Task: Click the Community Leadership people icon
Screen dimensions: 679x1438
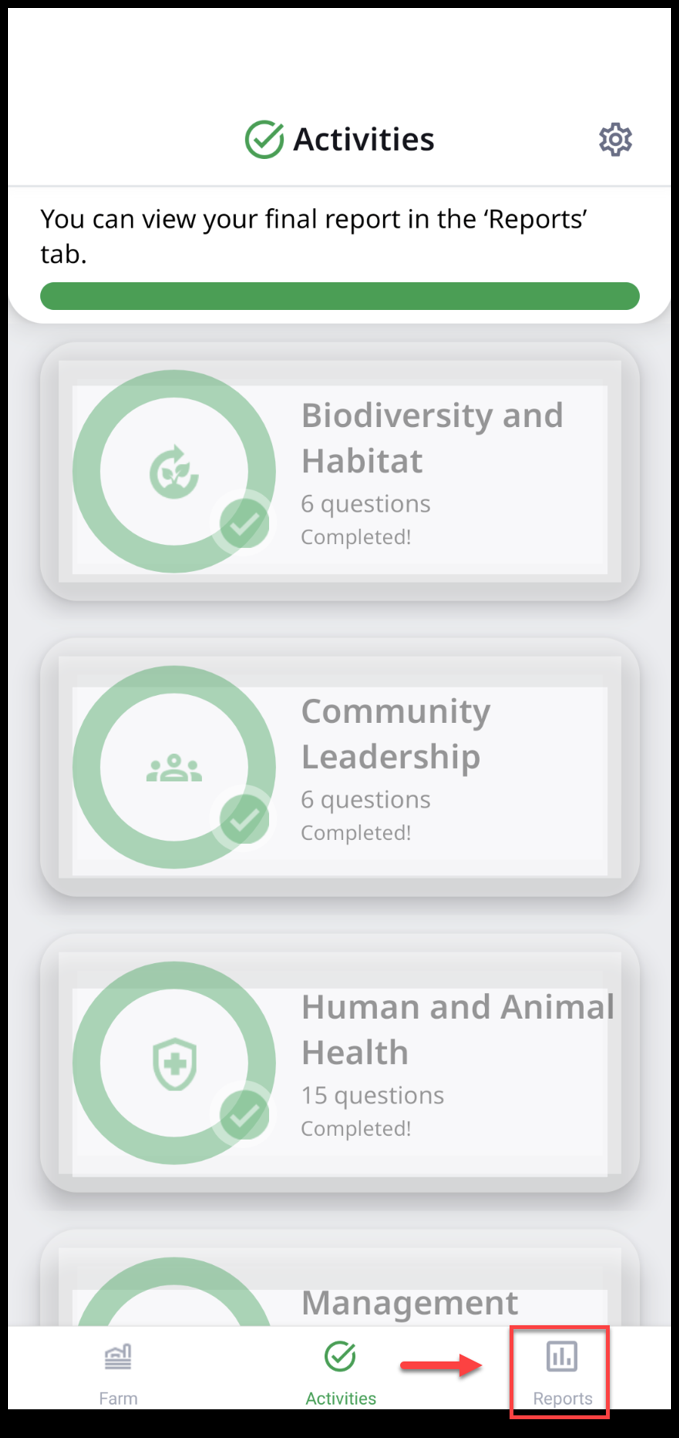Action: click(x=174, y=768)
